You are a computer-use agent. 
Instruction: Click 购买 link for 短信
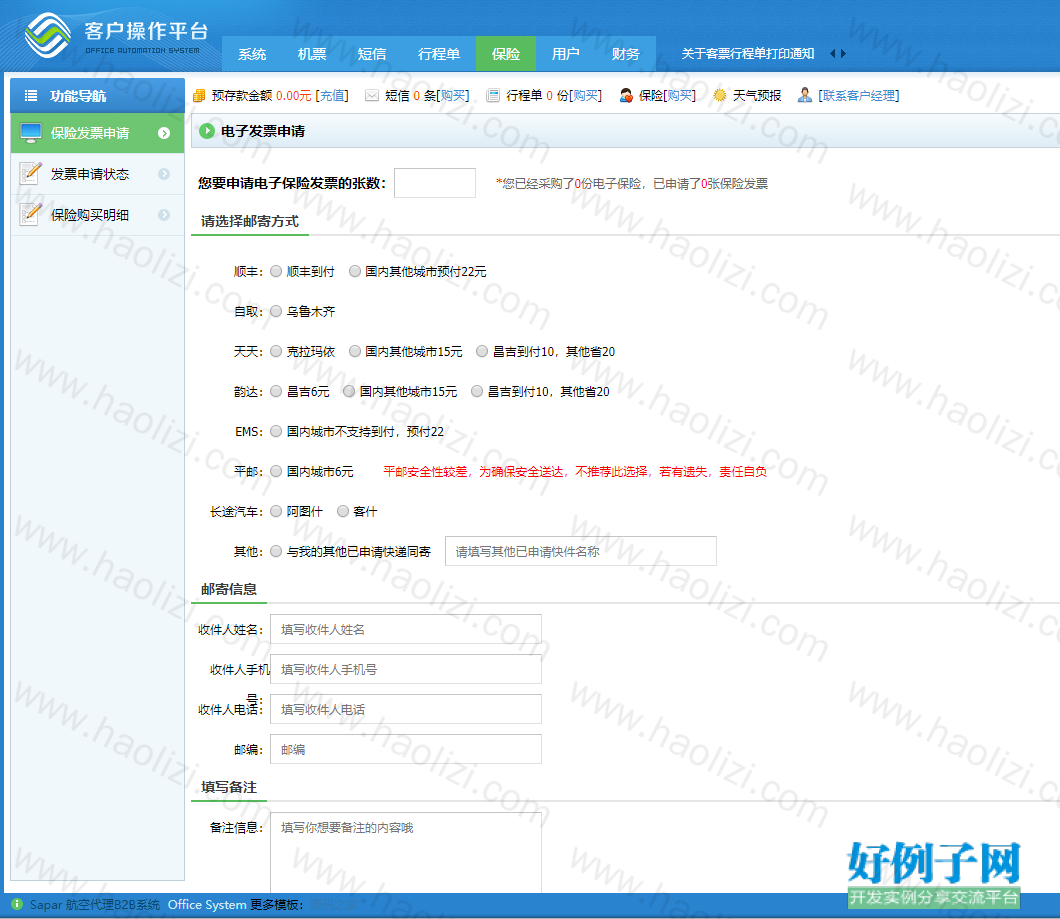click(x=453, y=95)
